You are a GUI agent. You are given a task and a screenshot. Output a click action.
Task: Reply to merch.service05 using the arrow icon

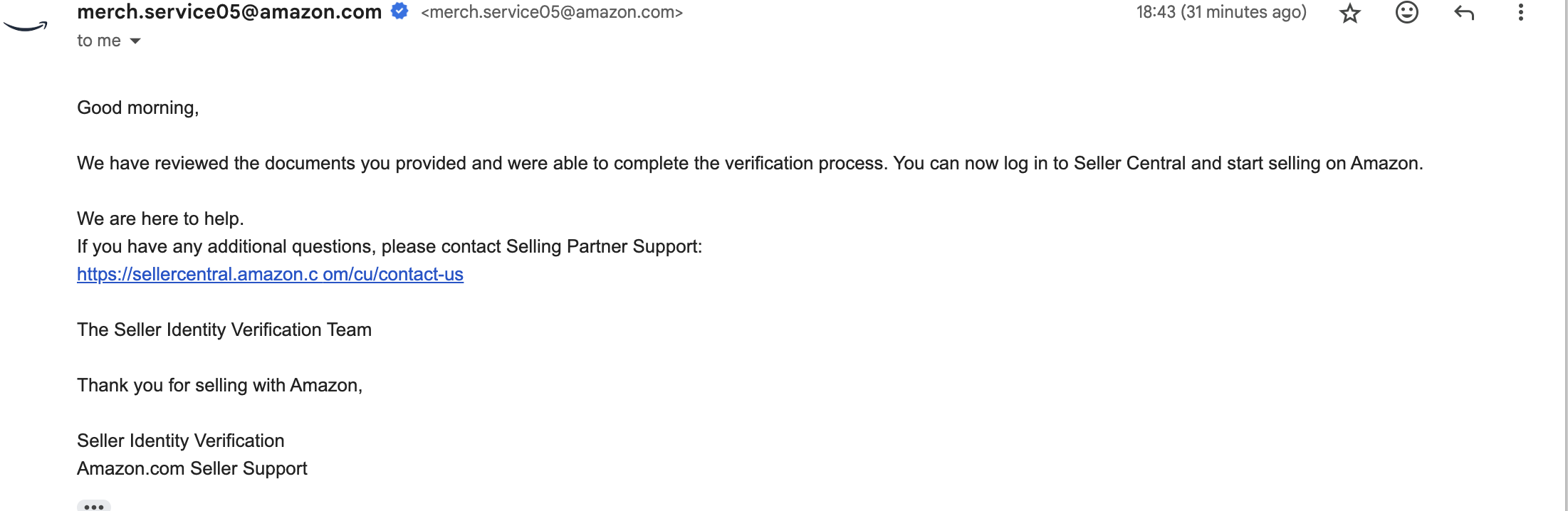(1463, 12)
